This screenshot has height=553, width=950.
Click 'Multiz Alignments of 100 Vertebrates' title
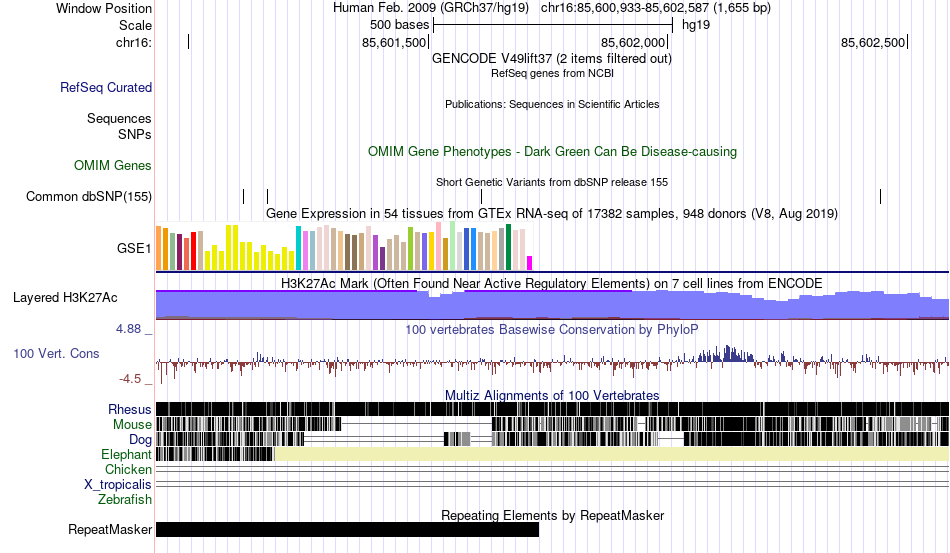point(552,396)
